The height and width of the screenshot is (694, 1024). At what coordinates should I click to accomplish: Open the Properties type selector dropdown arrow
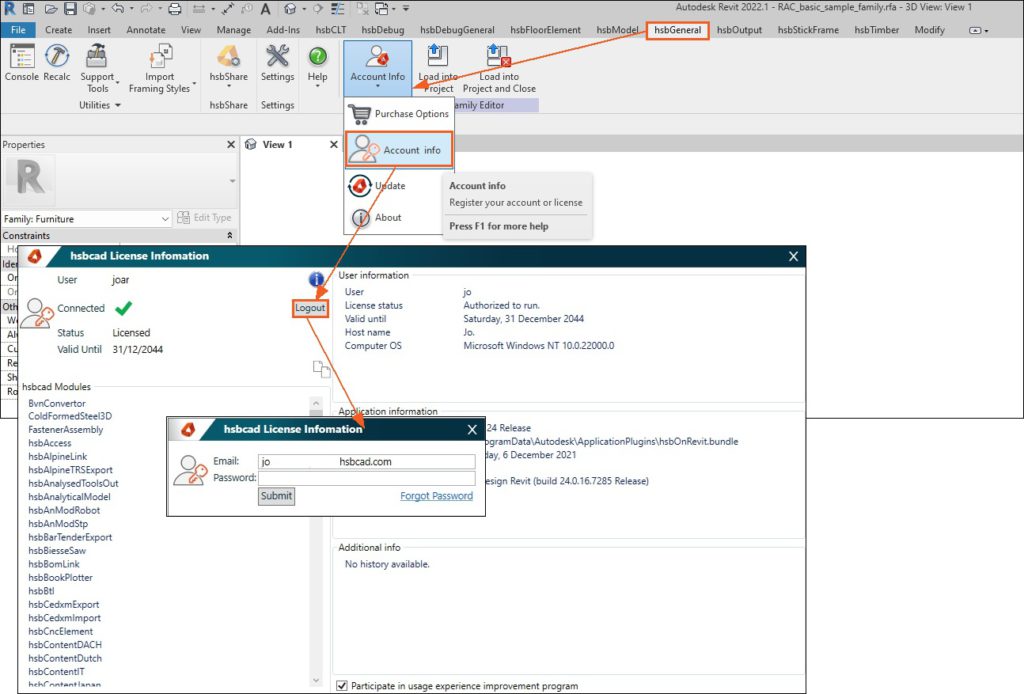point(232,181)
